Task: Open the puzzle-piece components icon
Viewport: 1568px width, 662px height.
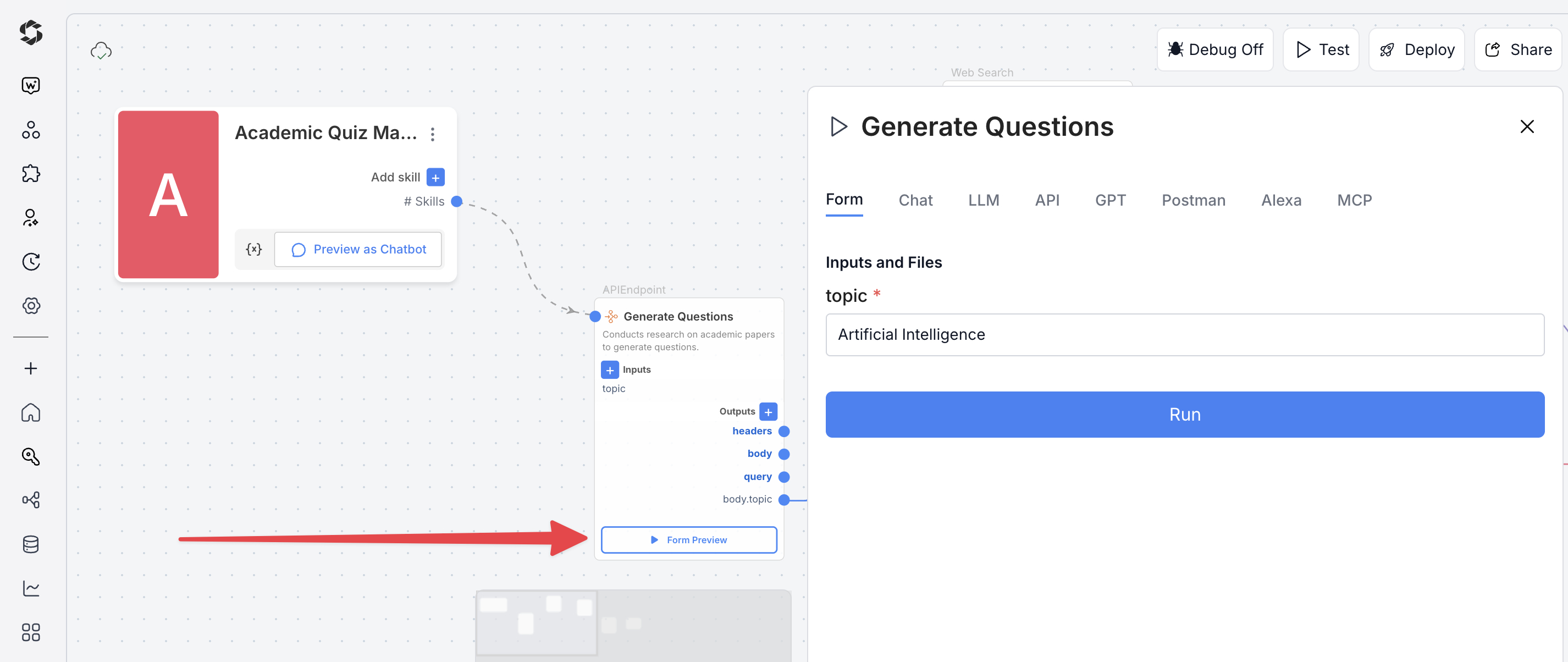Action: pos(30,174)
